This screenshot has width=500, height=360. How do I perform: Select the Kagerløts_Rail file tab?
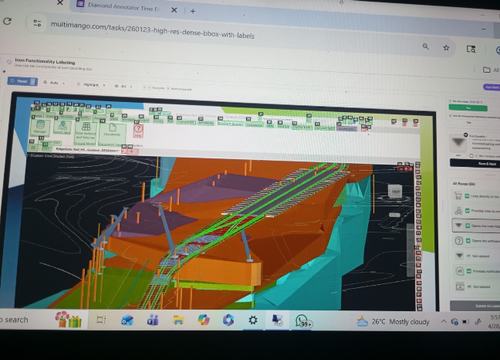(87, 150)
